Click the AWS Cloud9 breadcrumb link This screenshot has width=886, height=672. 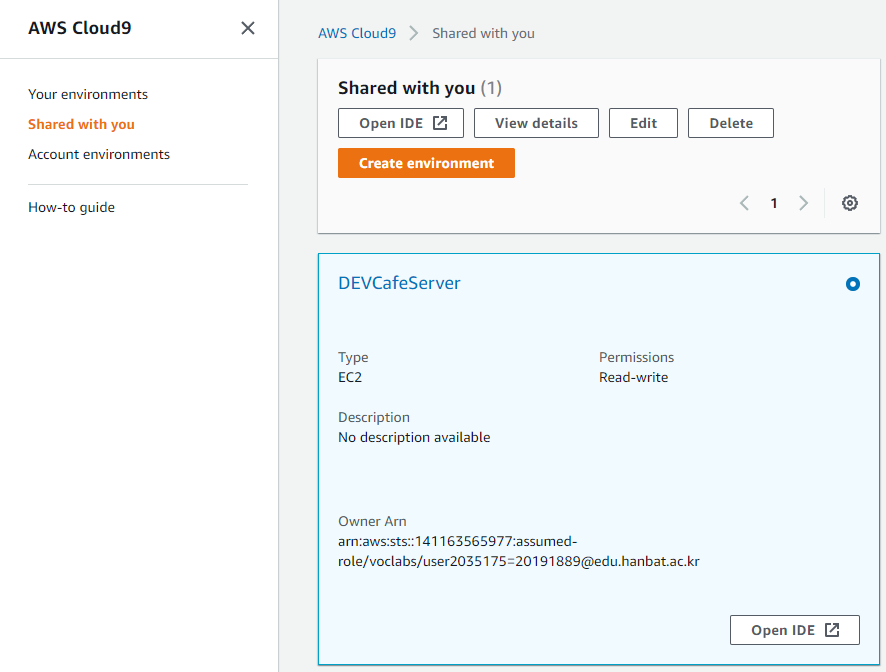point(357,33)
